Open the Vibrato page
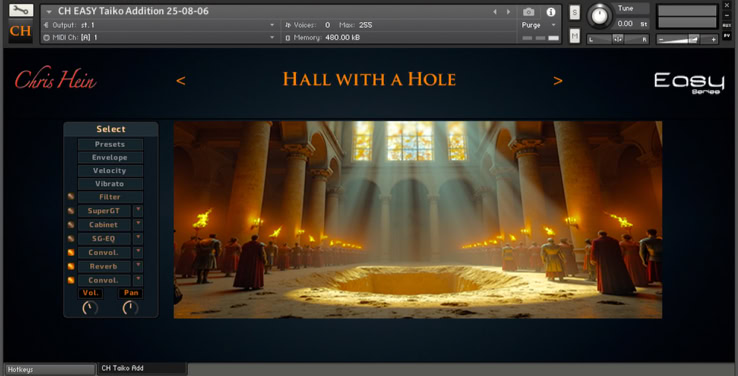Viewport: 738px width, 376px height. pyautogui.click(x=110, y=184)
